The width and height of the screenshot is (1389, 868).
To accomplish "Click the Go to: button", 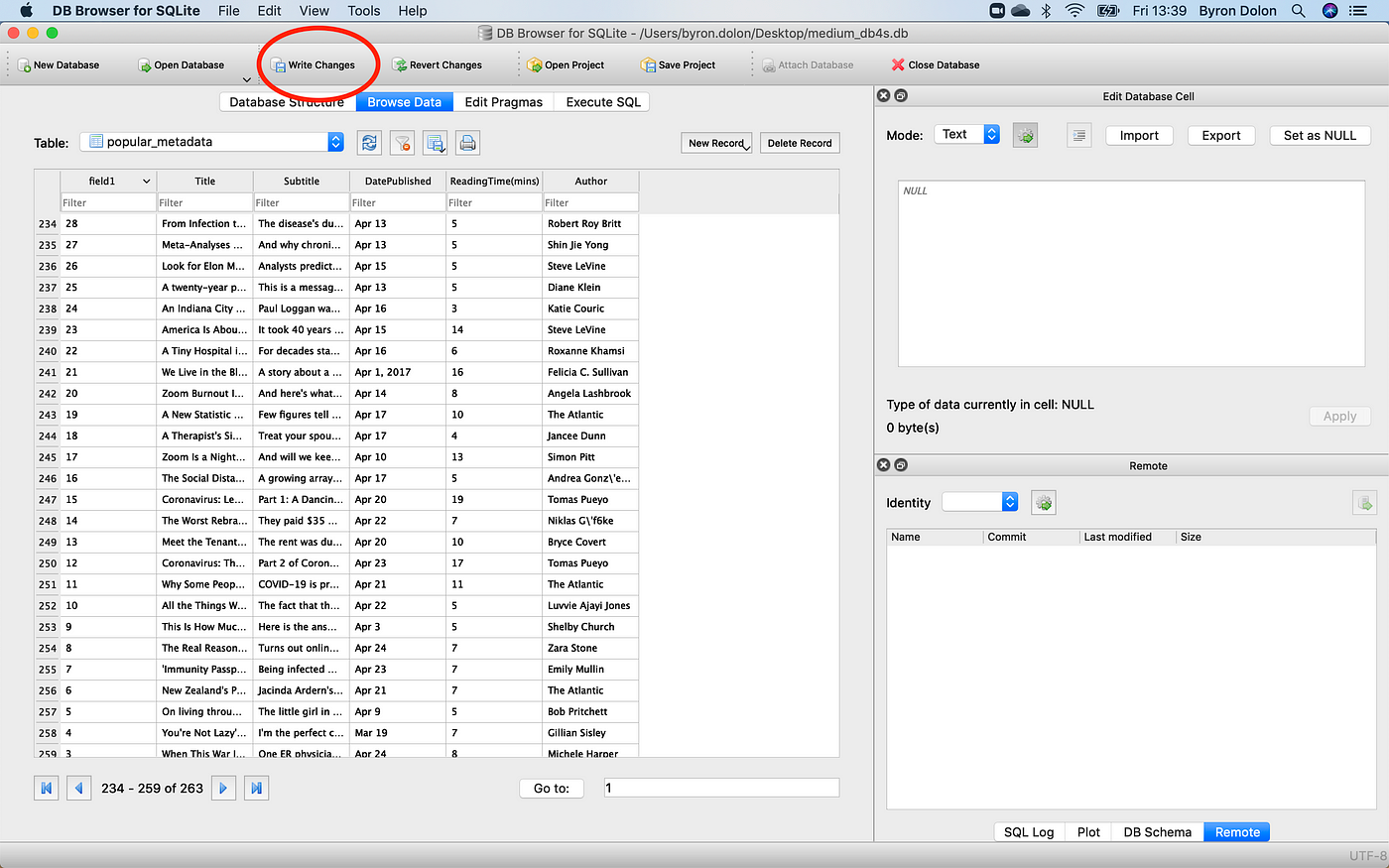I will (552, 789).
